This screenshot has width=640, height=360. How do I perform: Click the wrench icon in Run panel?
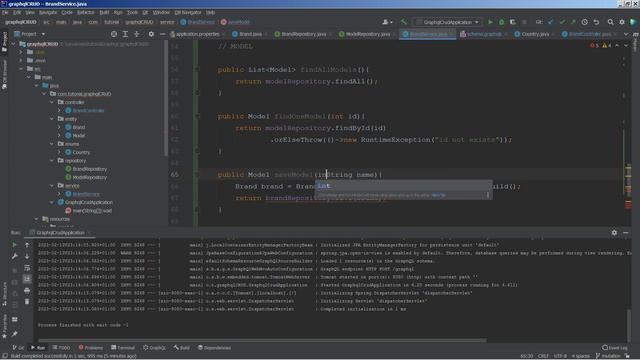(x=15, y=256)
